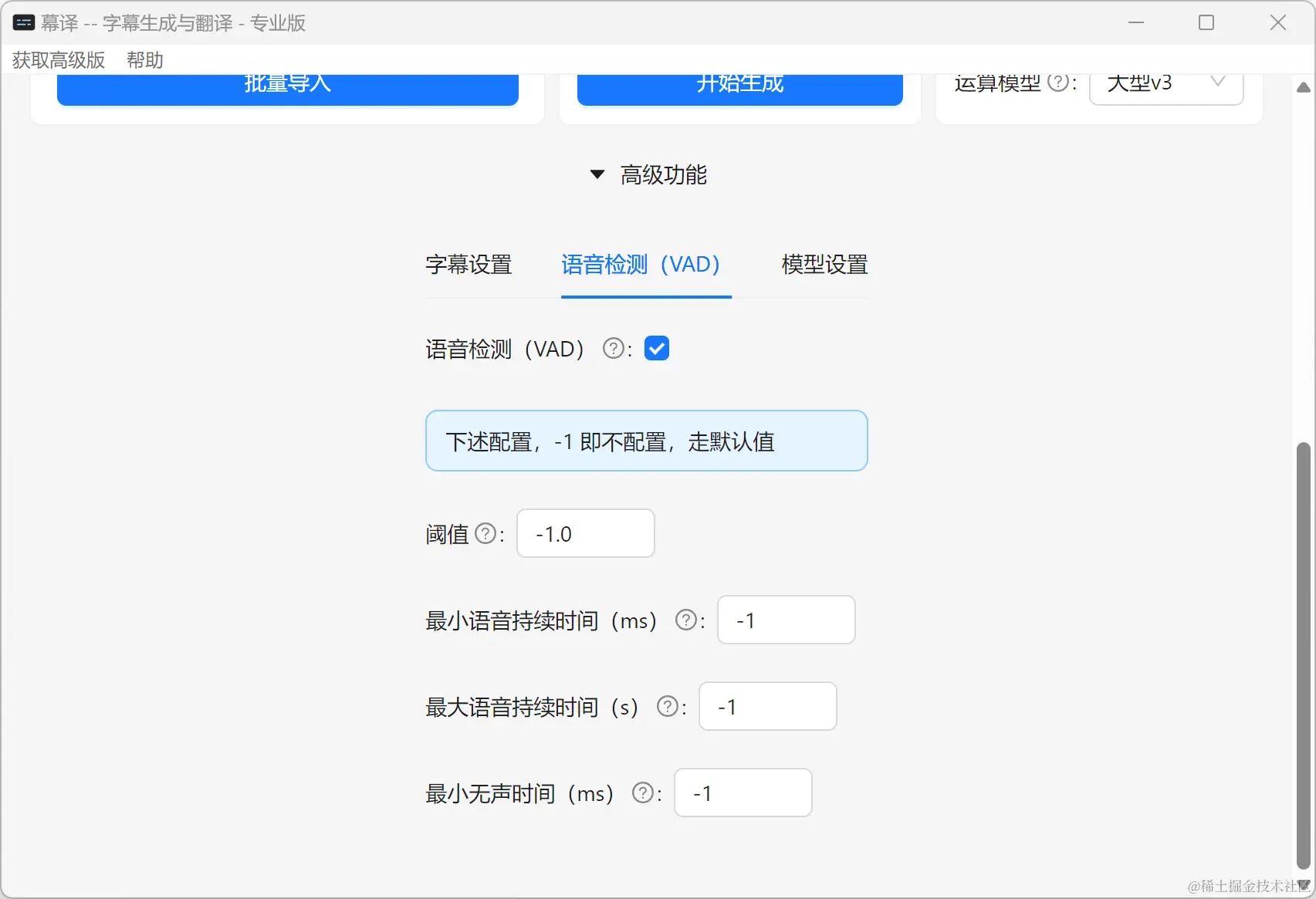Click the help icon for 最大语音持续时间
The image size is (1316, 899).
pyautogui.click(x=666, y=705)
